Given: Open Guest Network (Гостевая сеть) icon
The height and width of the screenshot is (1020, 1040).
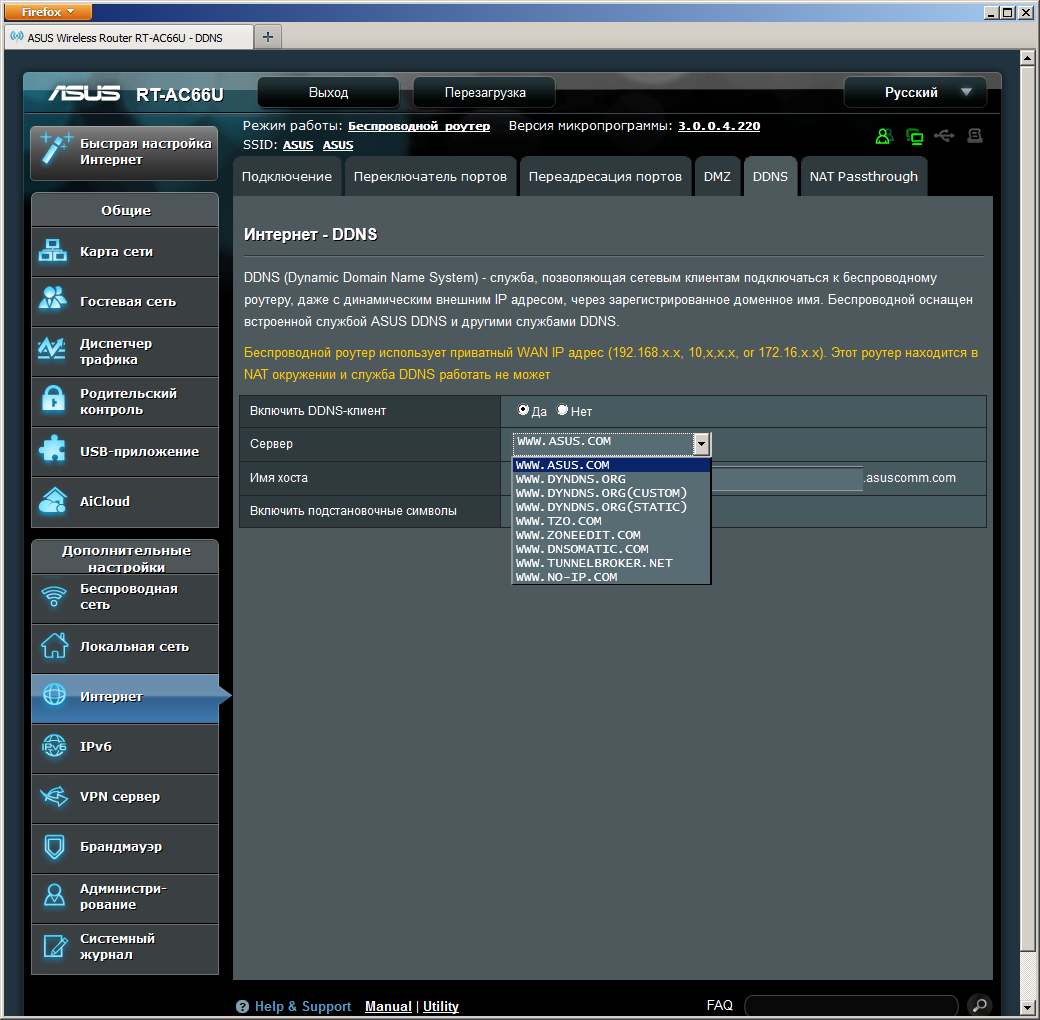Looking at the screenshot, I should 52,301.
